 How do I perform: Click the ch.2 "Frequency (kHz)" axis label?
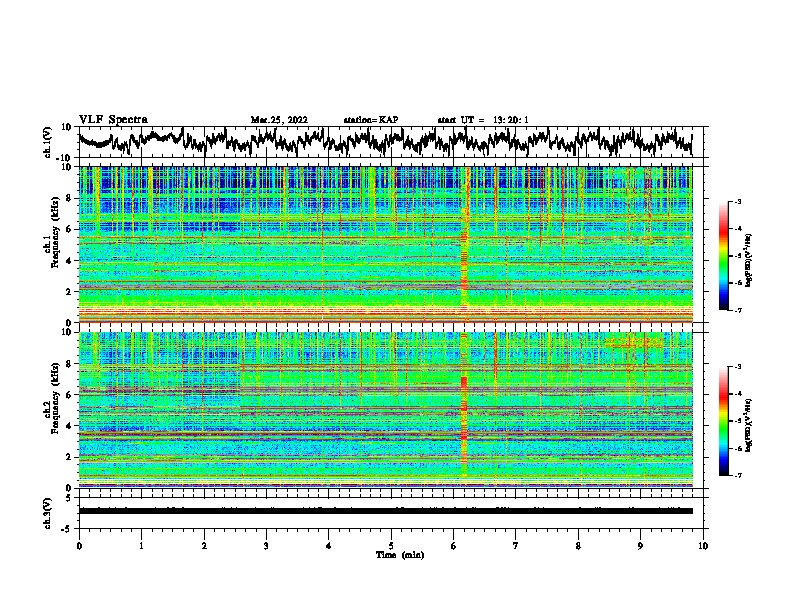coord(55,397)
